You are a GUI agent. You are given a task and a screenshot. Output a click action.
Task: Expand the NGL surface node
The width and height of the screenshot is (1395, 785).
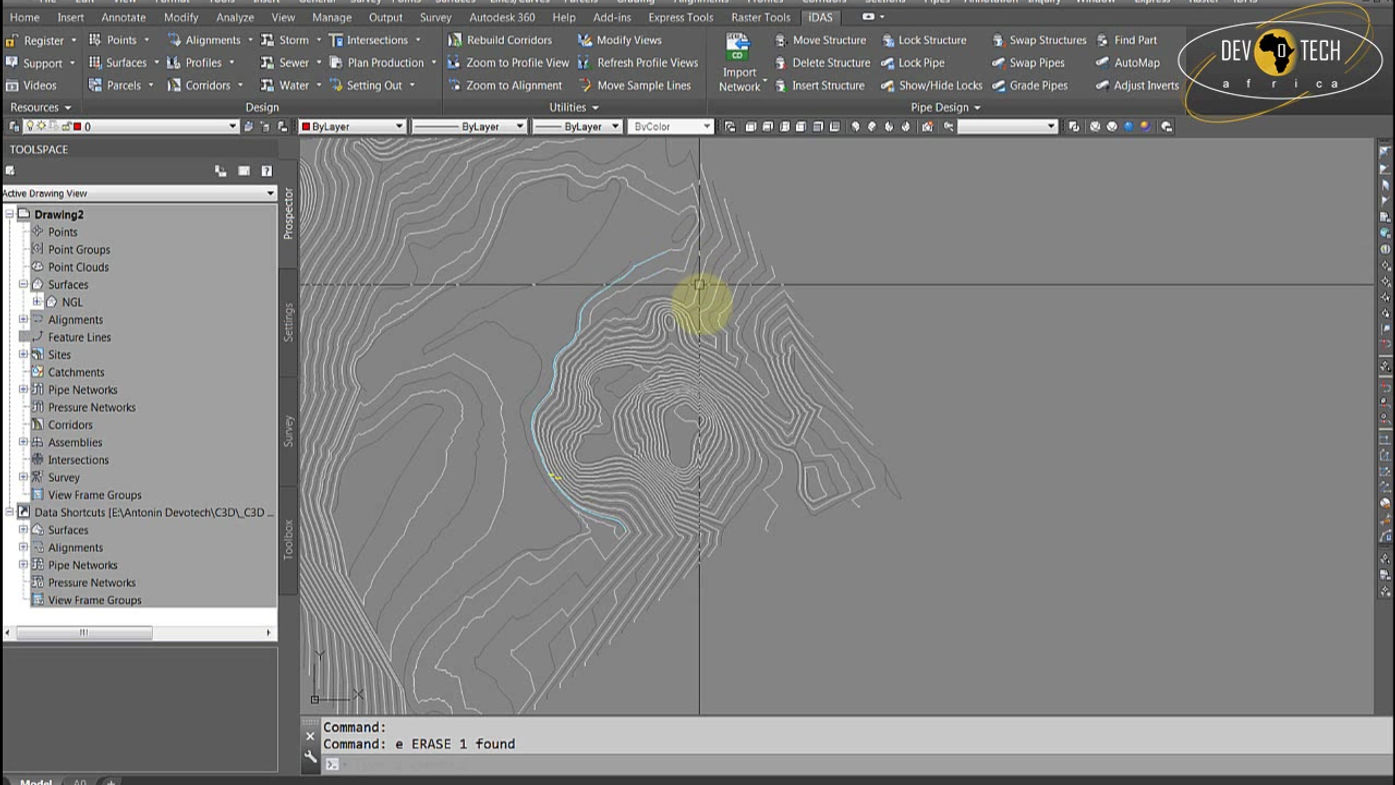coord(37,302)
